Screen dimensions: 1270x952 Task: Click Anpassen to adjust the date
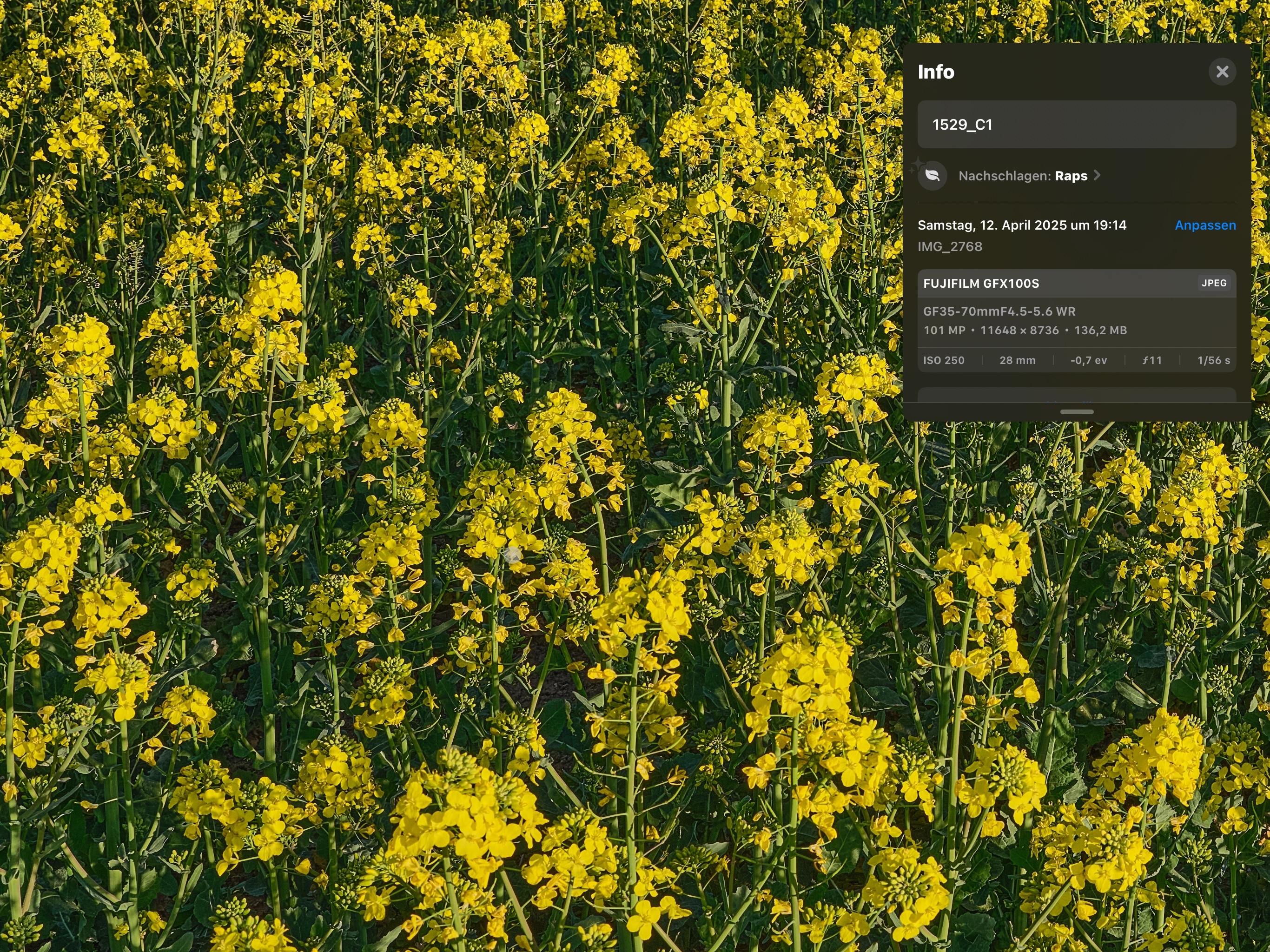1204,225
